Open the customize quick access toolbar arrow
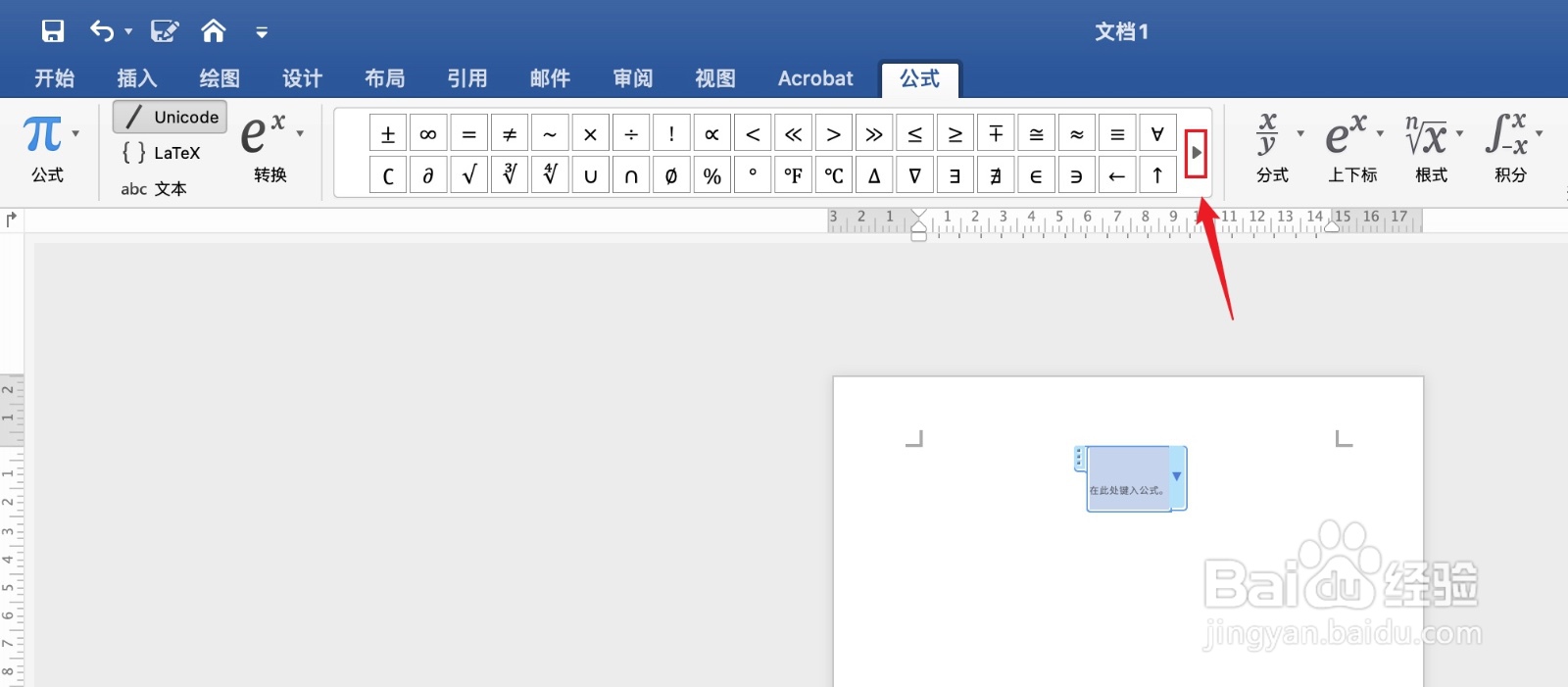 (x=262, y=32)
